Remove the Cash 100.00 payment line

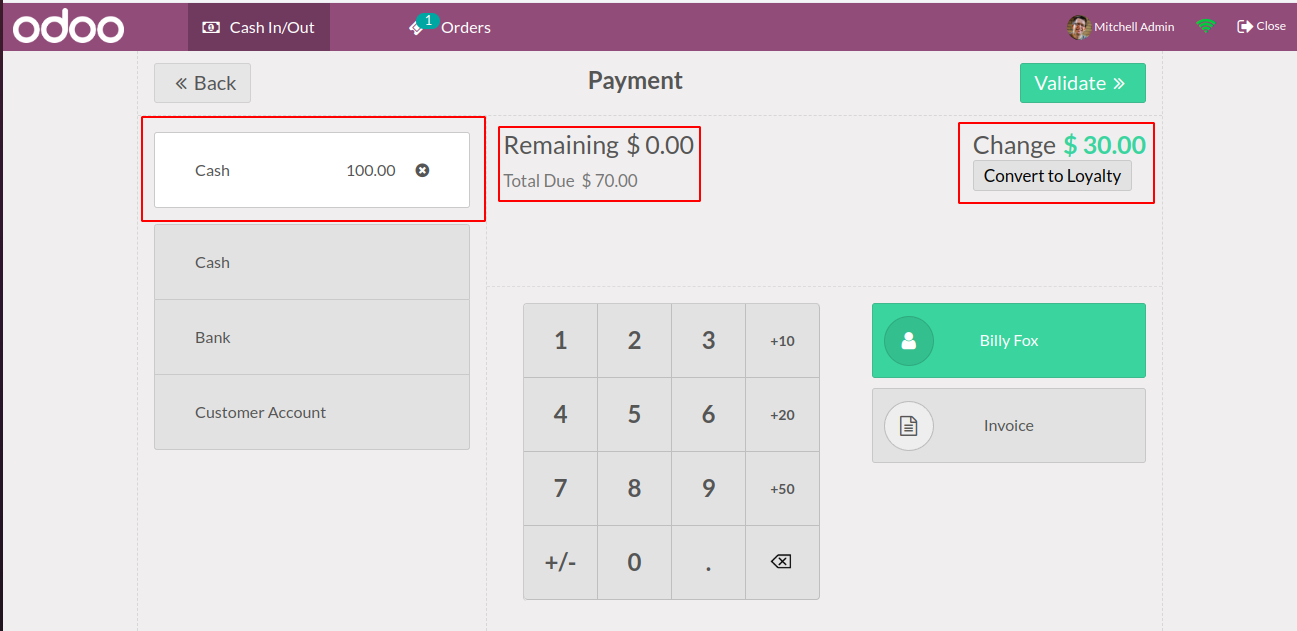[422, 171]
